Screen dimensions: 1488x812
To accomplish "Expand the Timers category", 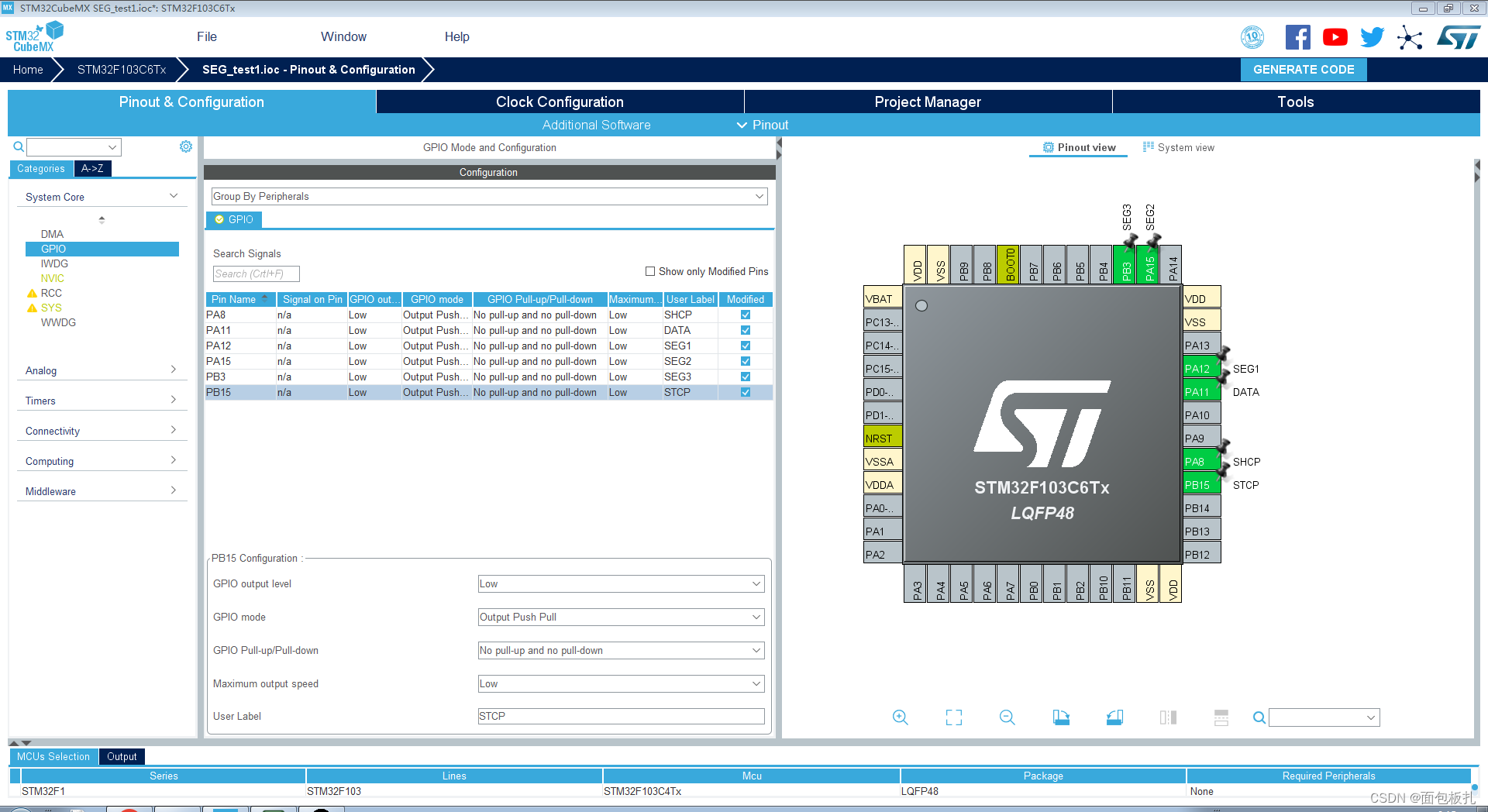I will click(102, 401).
